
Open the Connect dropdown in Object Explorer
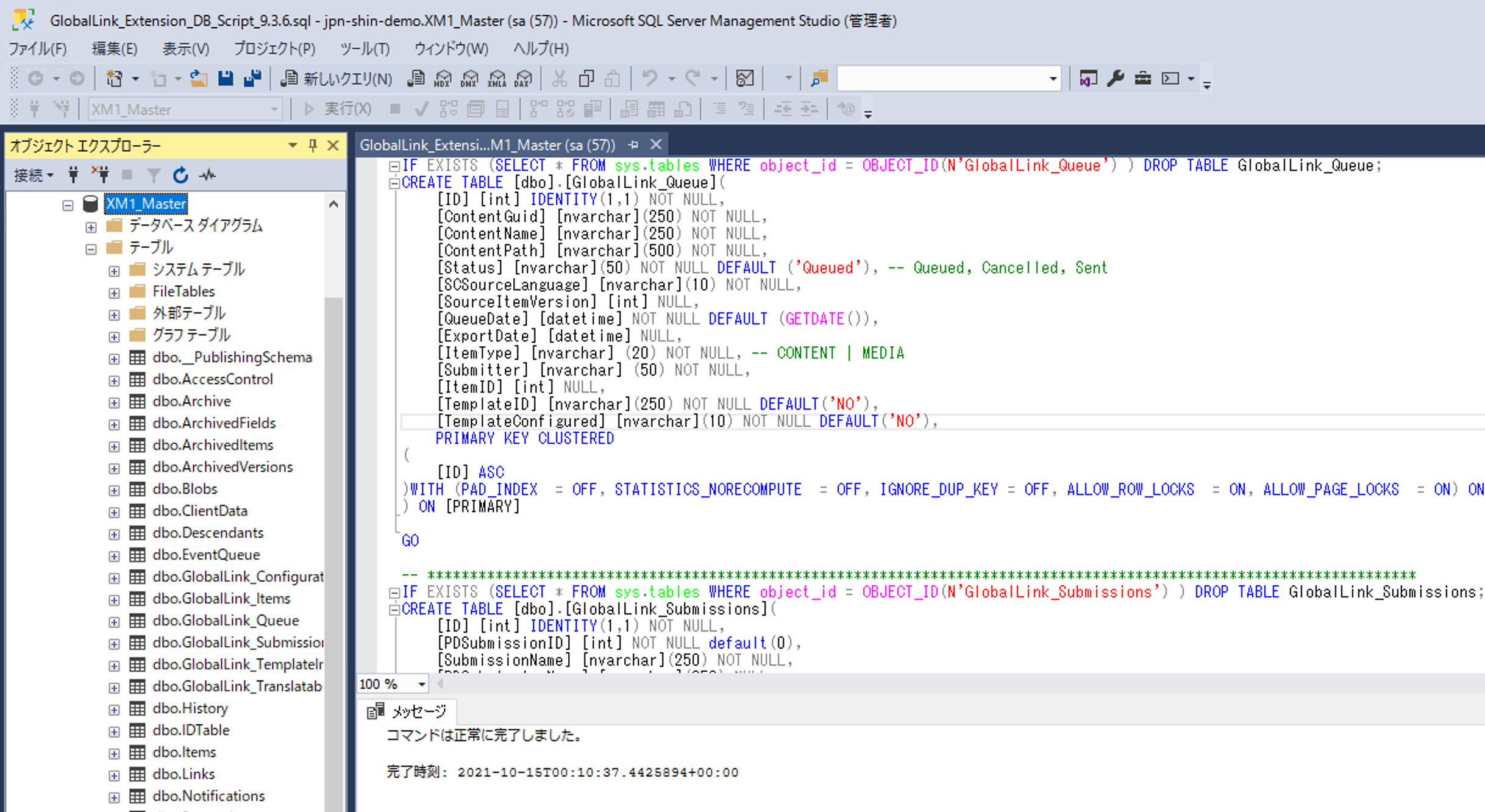tap(34, 176)
